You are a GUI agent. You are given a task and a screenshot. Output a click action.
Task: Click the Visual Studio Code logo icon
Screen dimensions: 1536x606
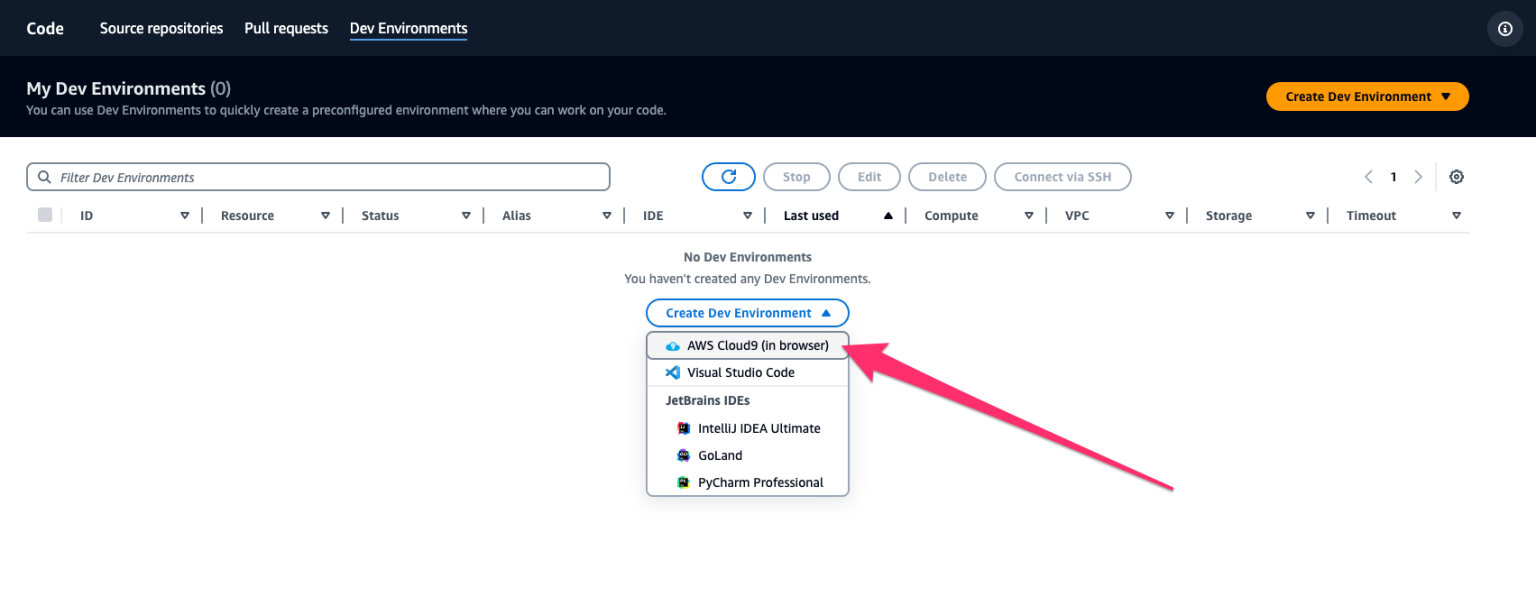[672, 372]
